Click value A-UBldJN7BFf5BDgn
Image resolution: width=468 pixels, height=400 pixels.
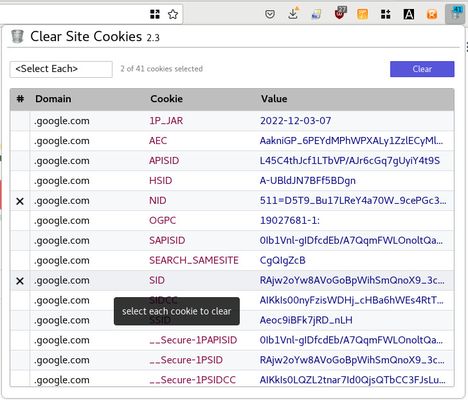click(x=308, y=181)
